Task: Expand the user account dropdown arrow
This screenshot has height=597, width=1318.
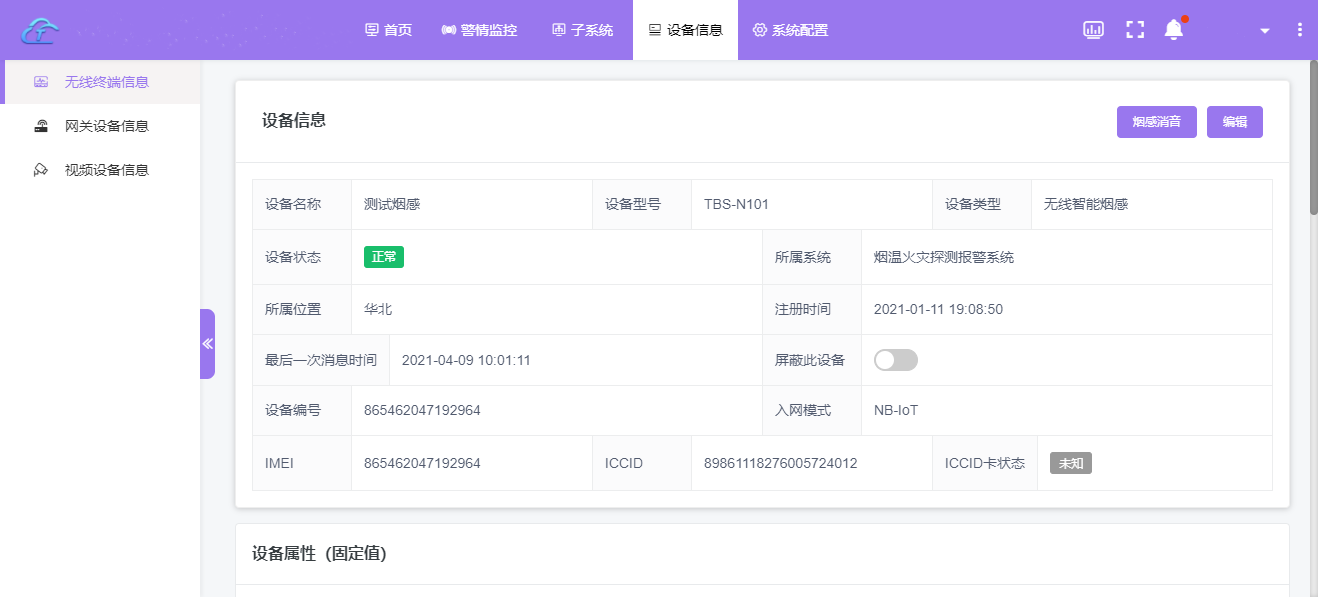Action: [1265, 31]
